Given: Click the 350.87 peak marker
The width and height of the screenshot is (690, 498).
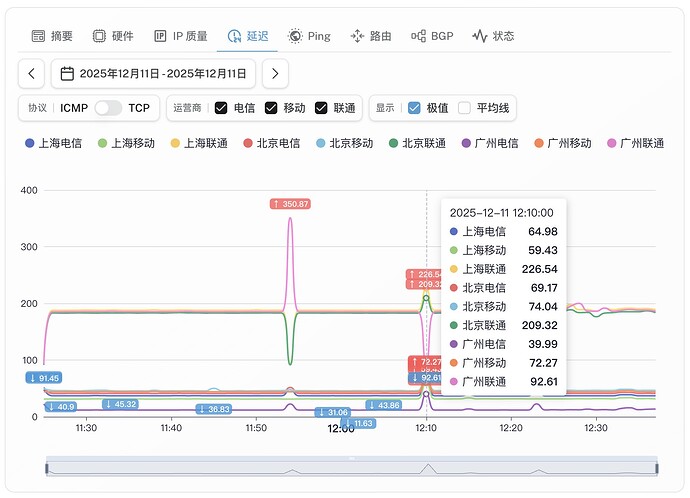Looking at the screenshot, I should coord(290,204).
